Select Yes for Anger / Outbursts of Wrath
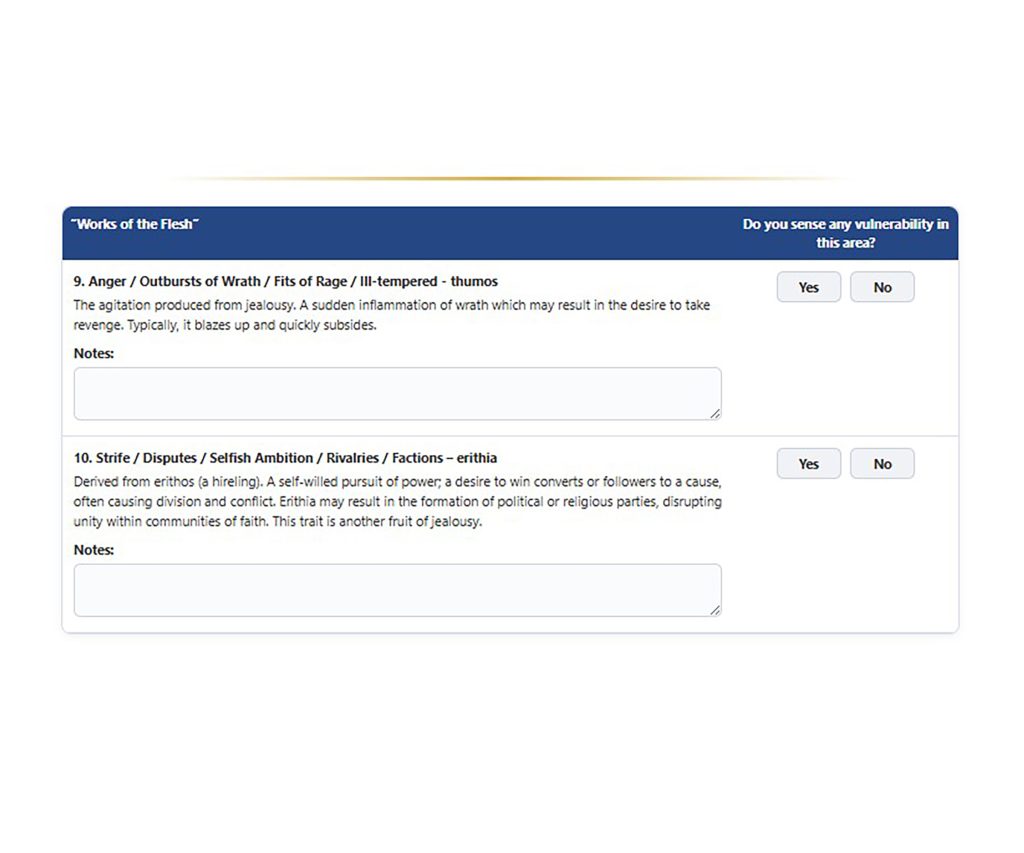The width and height of the screenshot is (1024, 853). click(808, 287)
